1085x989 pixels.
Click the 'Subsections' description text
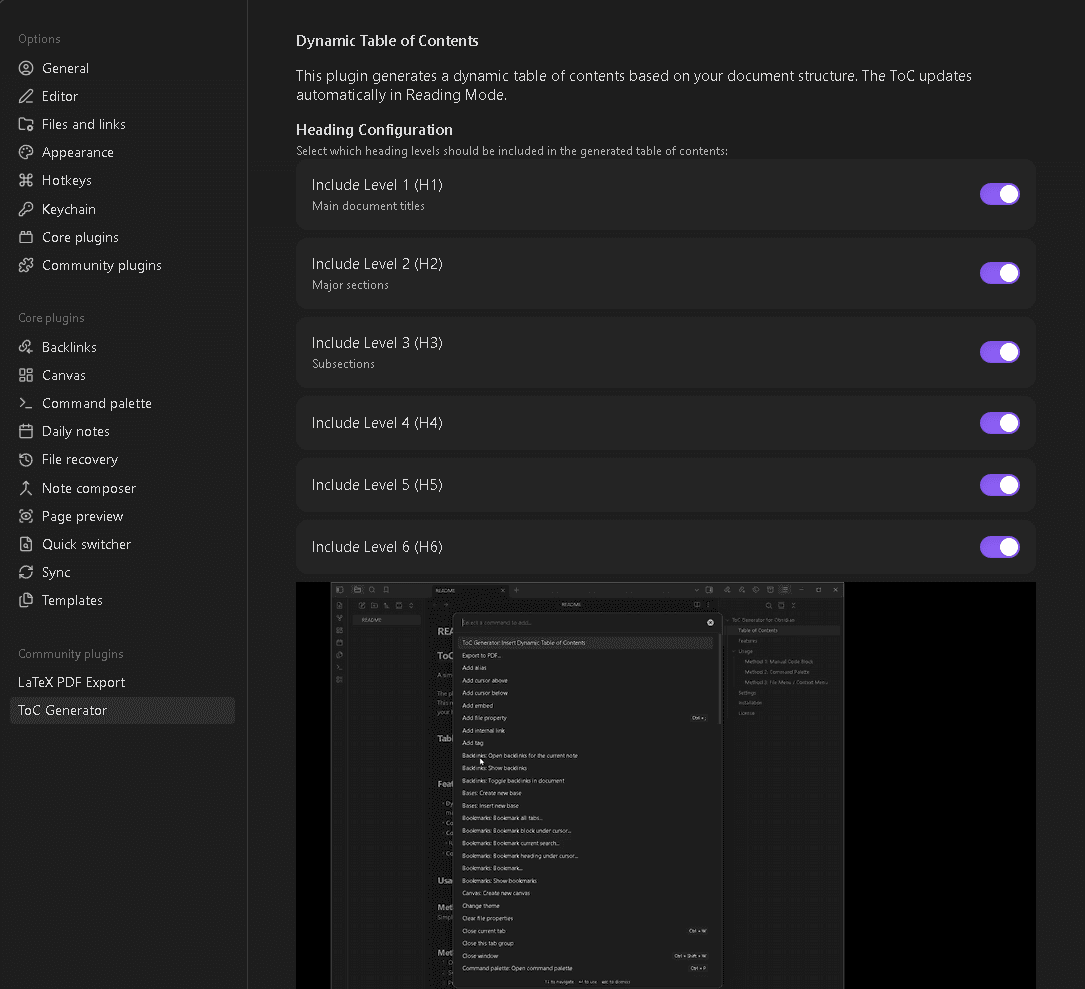click(343, 363)
